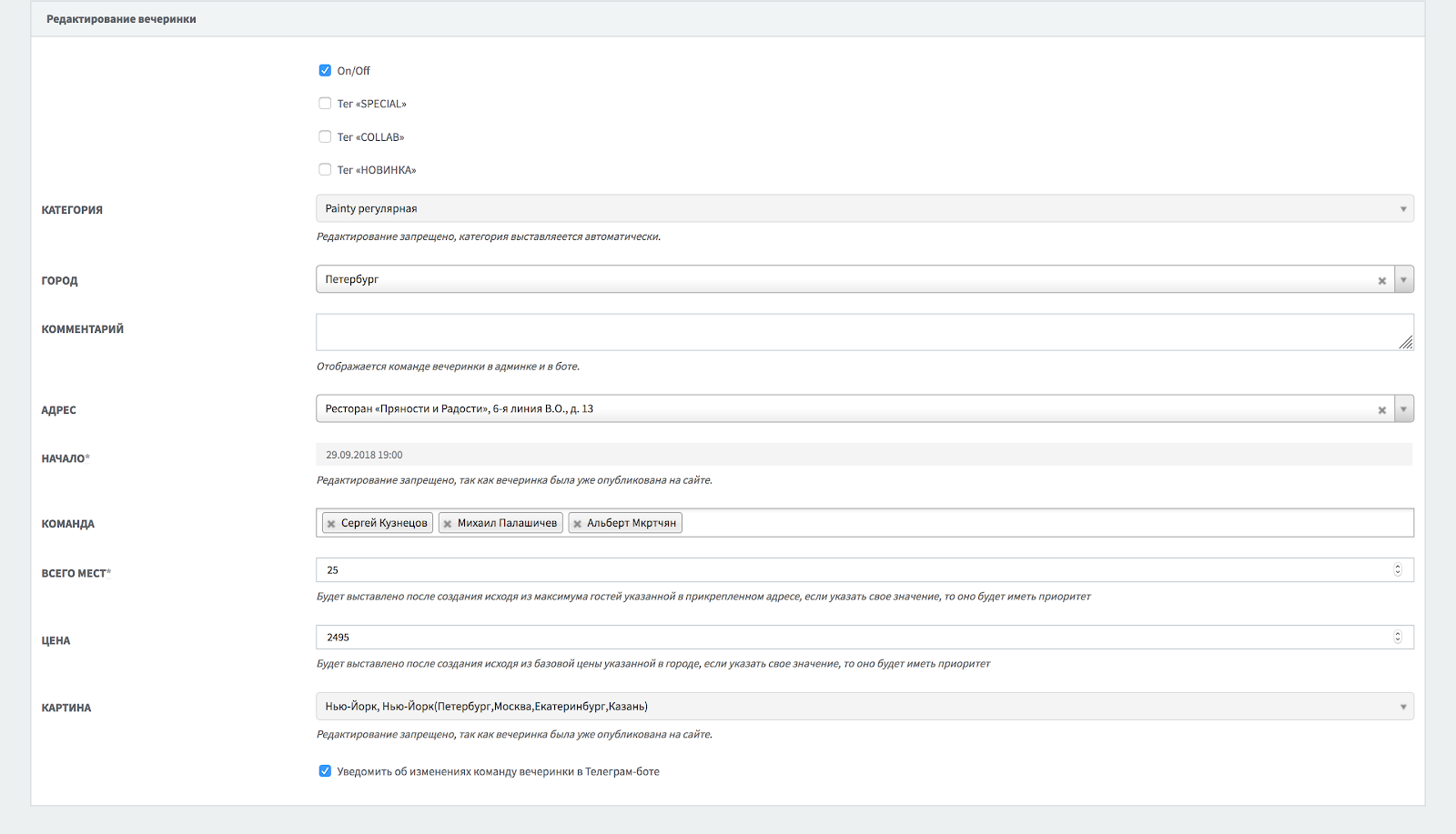Image resolution: width=1456 pixels, height=834 pixels.
Task: Click inside the Комментарий text area
Action: [x=855, y=332]
